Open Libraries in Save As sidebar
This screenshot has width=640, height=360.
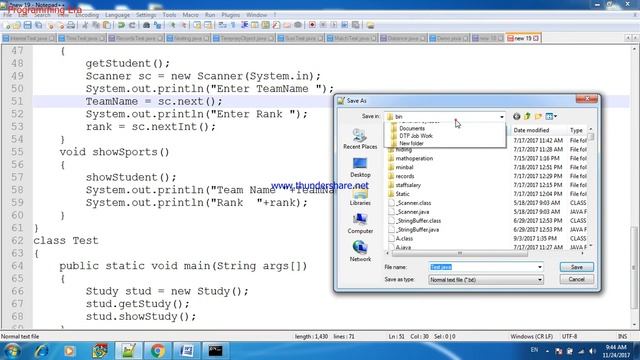pyautogui.click(x=360, y=197)
